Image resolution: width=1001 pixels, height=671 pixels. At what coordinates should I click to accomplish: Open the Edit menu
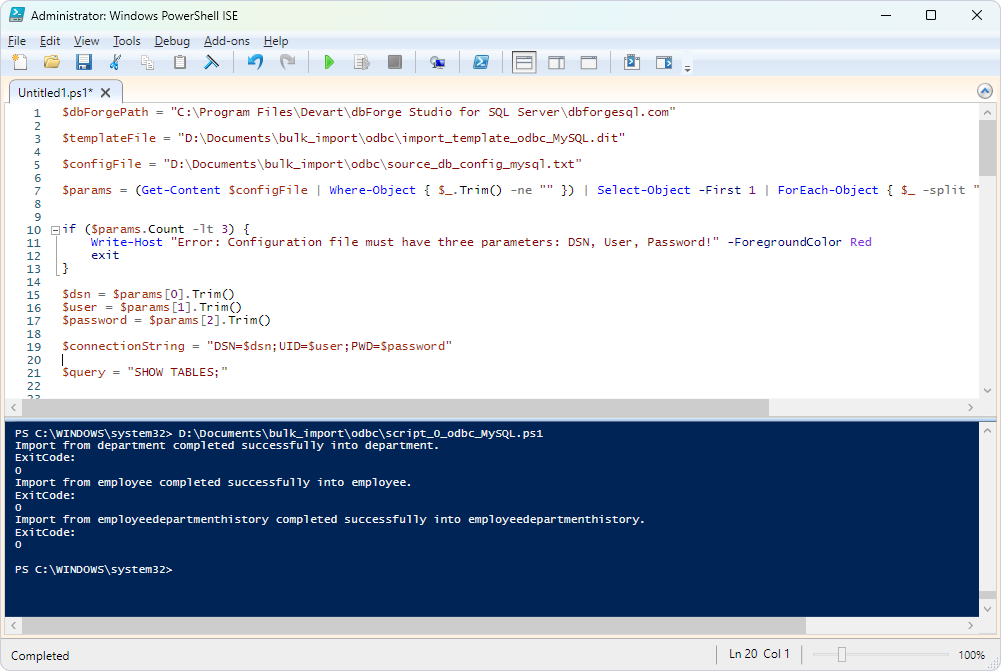click(50, 41)
